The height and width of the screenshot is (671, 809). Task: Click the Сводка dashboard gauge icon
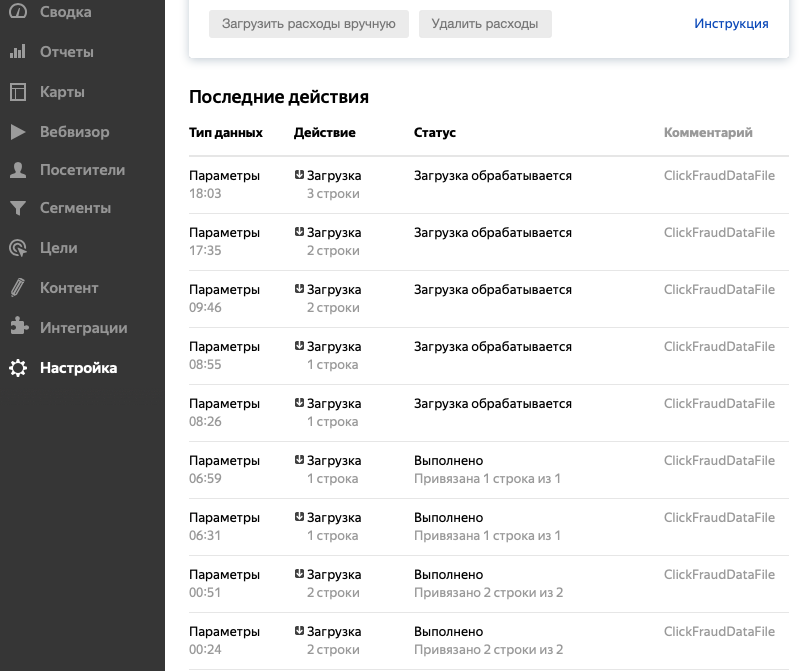18,12
